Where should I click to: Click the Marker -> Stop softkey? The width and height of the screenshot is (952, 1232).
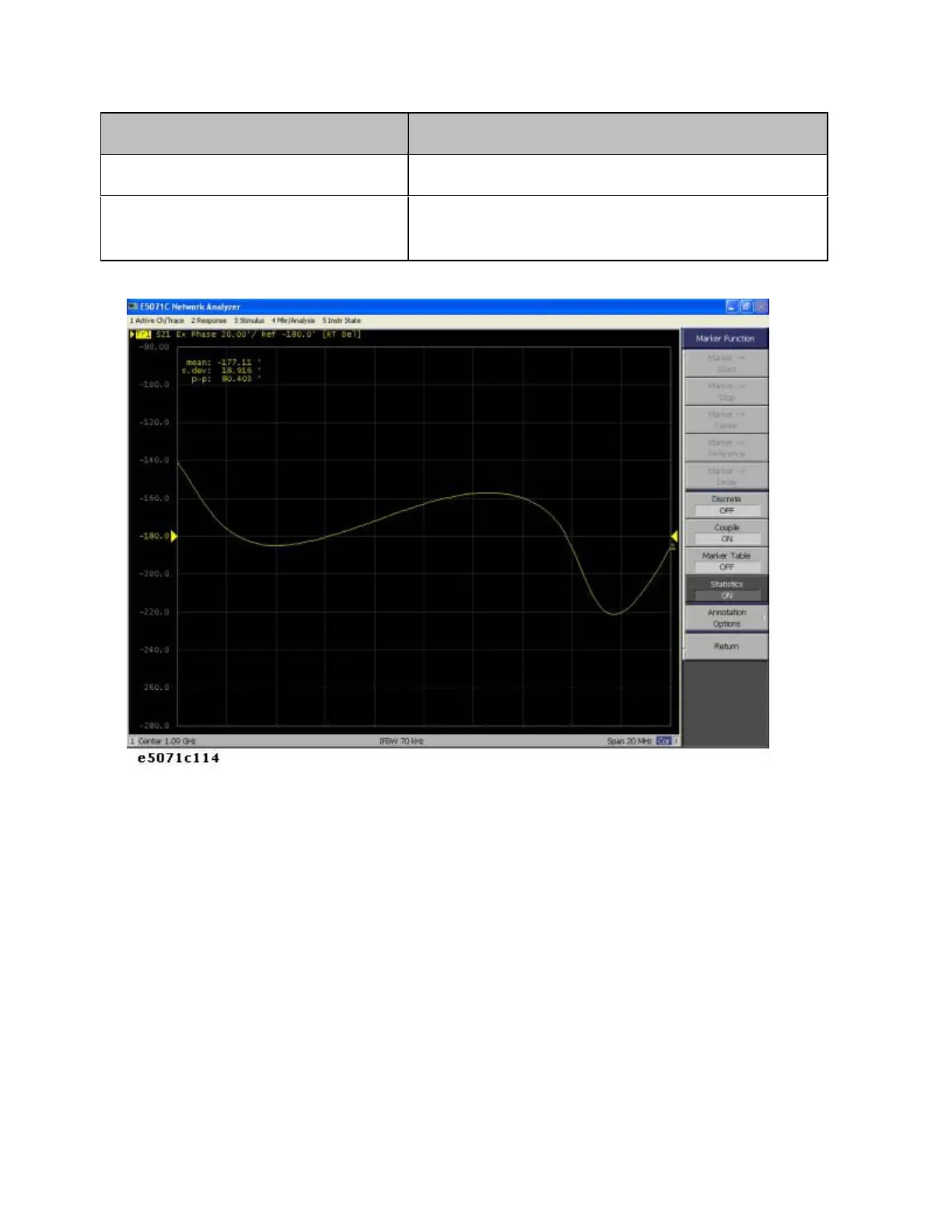point(726,391)
